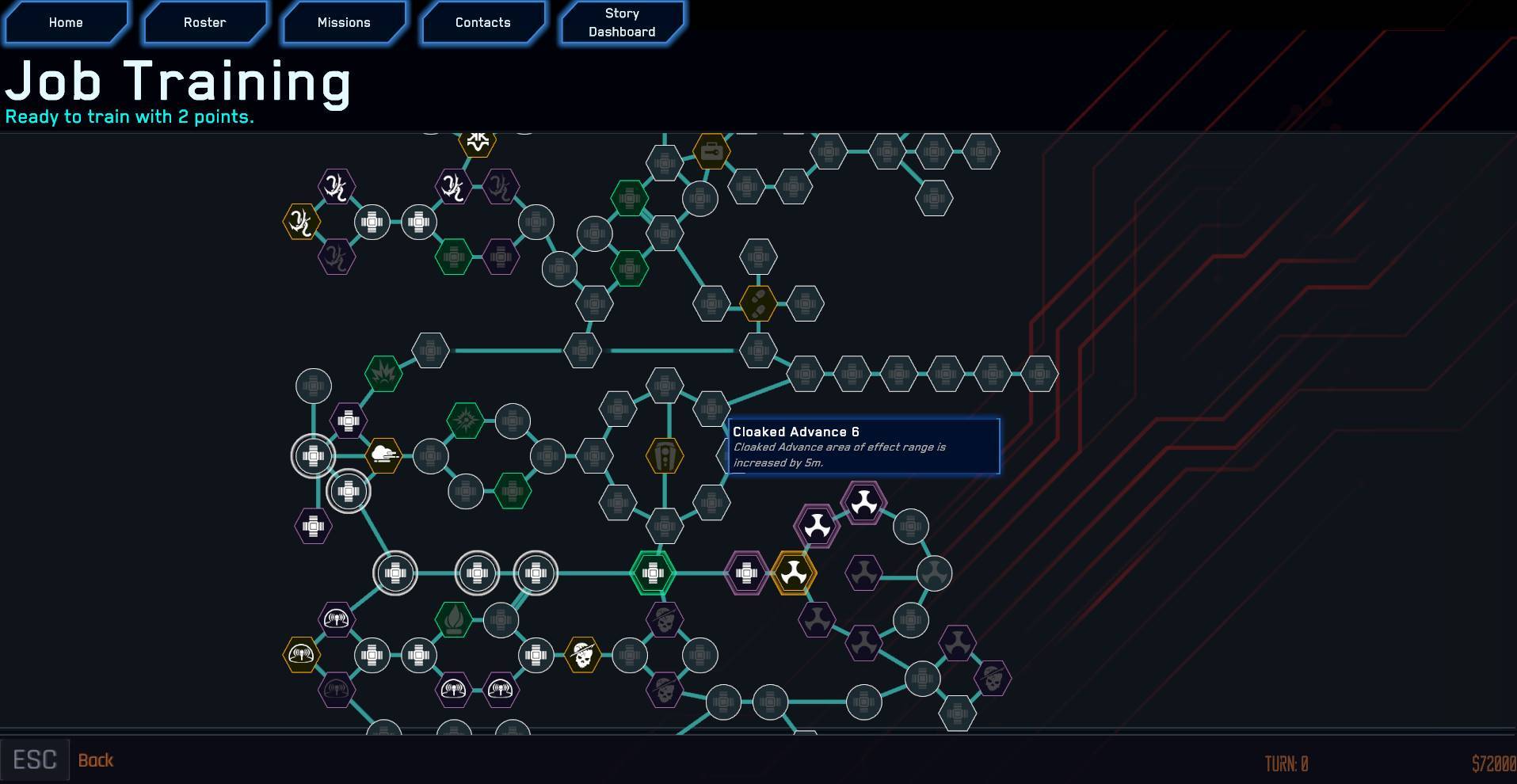
Task: Select the orange hexagon inside the Cloaked Advance ring
Action: [664, 455]
